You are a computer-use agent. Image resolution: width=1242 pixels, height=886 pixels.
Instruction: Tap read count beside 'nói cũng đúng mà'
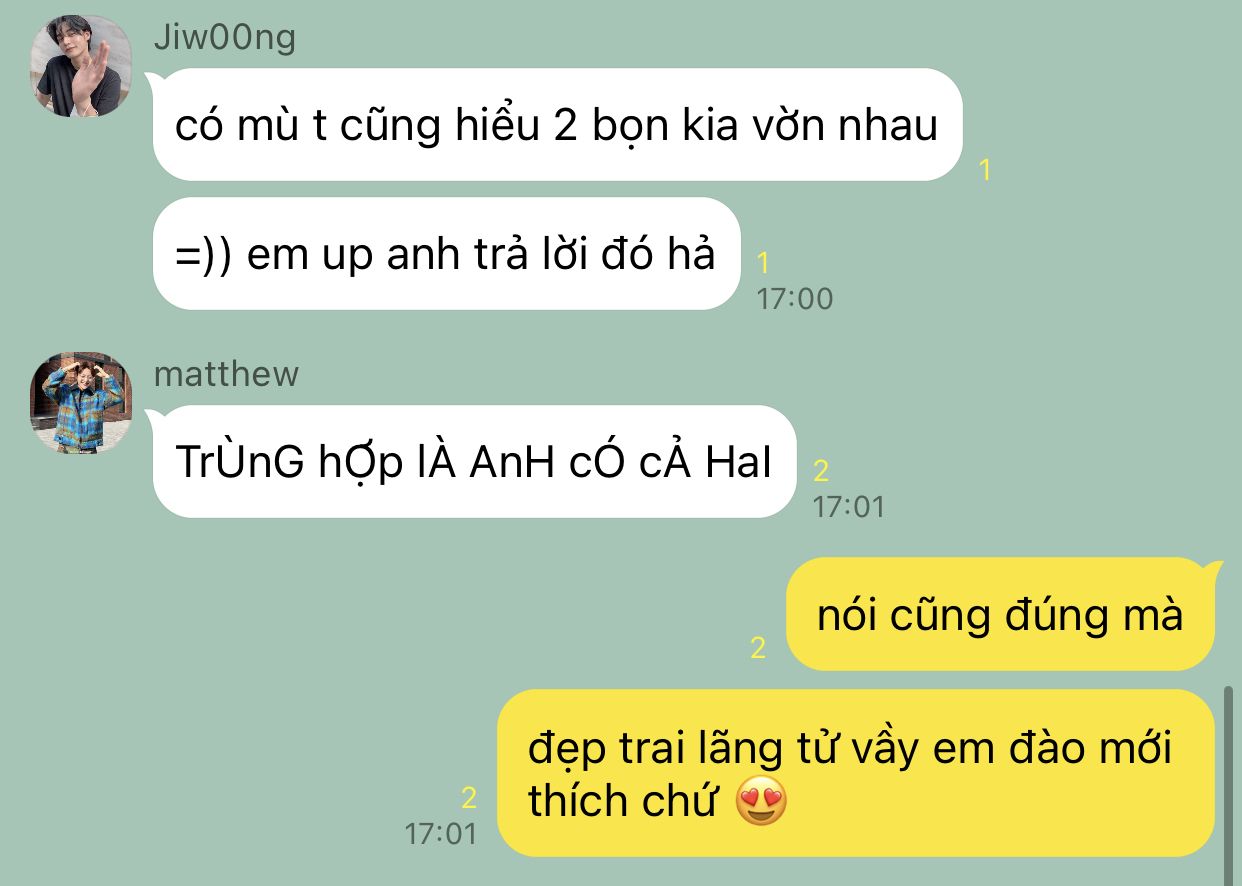click(x=758, y=648)
